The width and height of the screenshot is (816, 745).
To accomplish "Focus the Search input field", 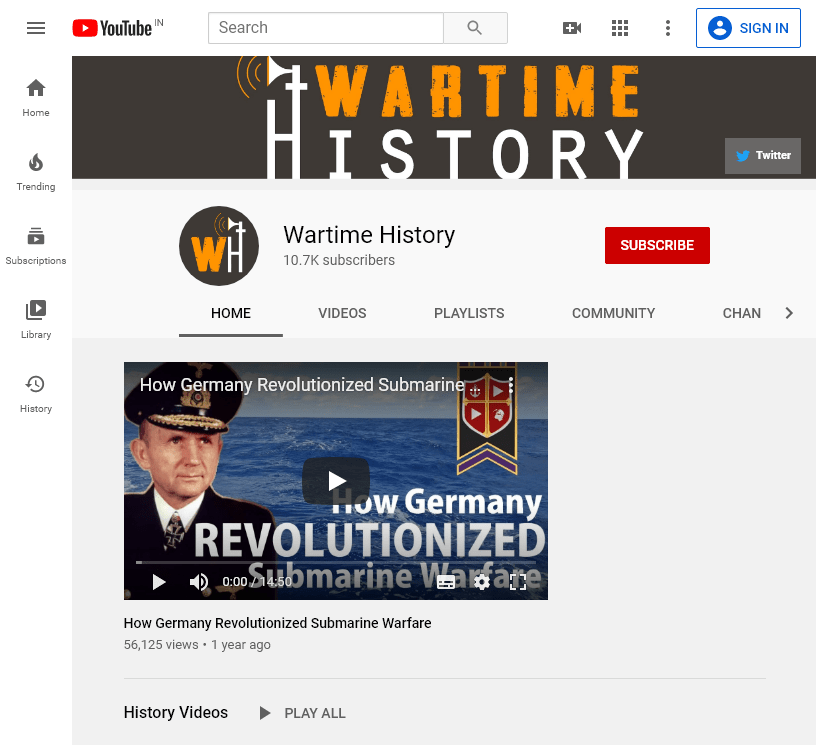I will [x=326, y=28].
